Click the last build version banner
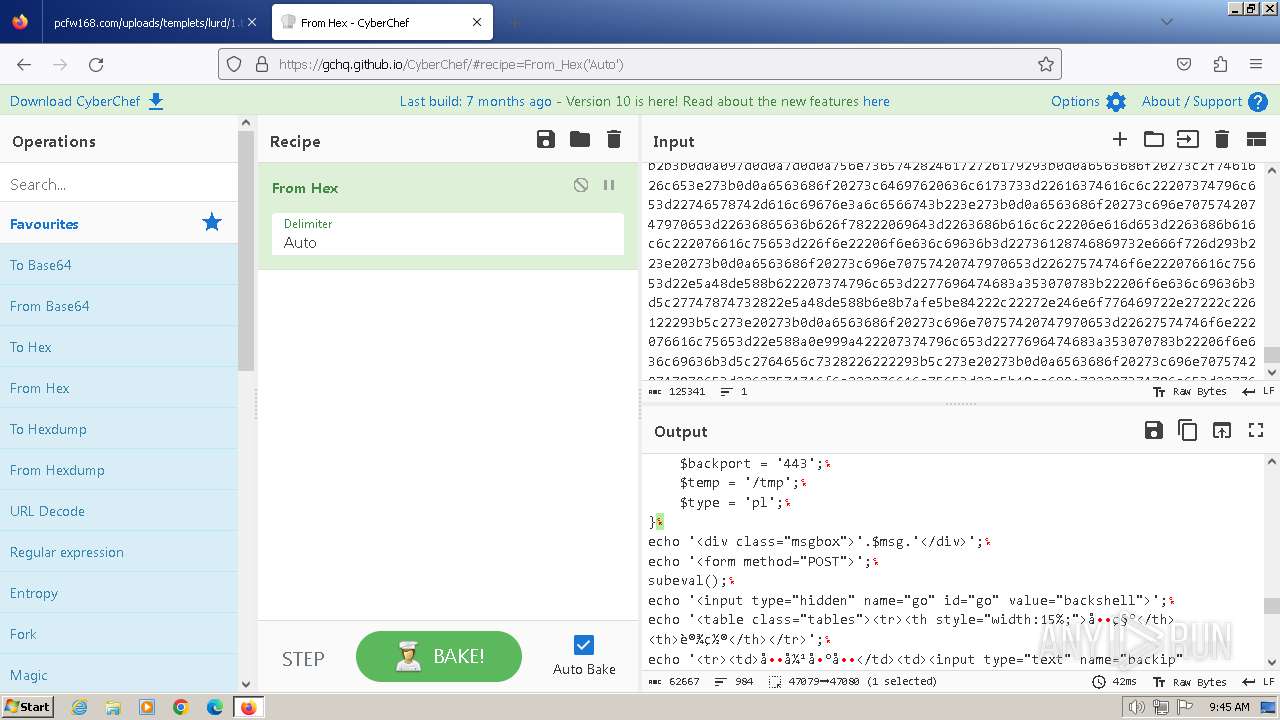 (644, 101)
